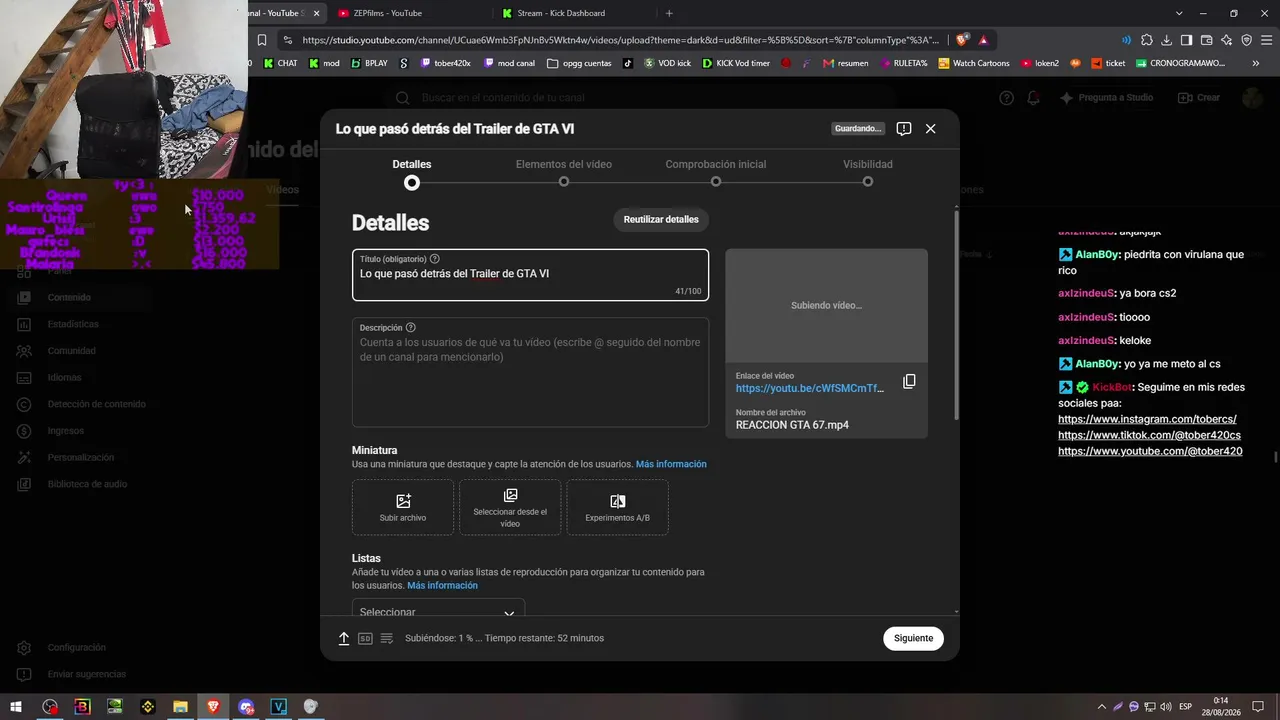The height and width of the screenshot is (720, 1280).
Task: Open the tab search dropdown arrow
Action: (1179, 13)
